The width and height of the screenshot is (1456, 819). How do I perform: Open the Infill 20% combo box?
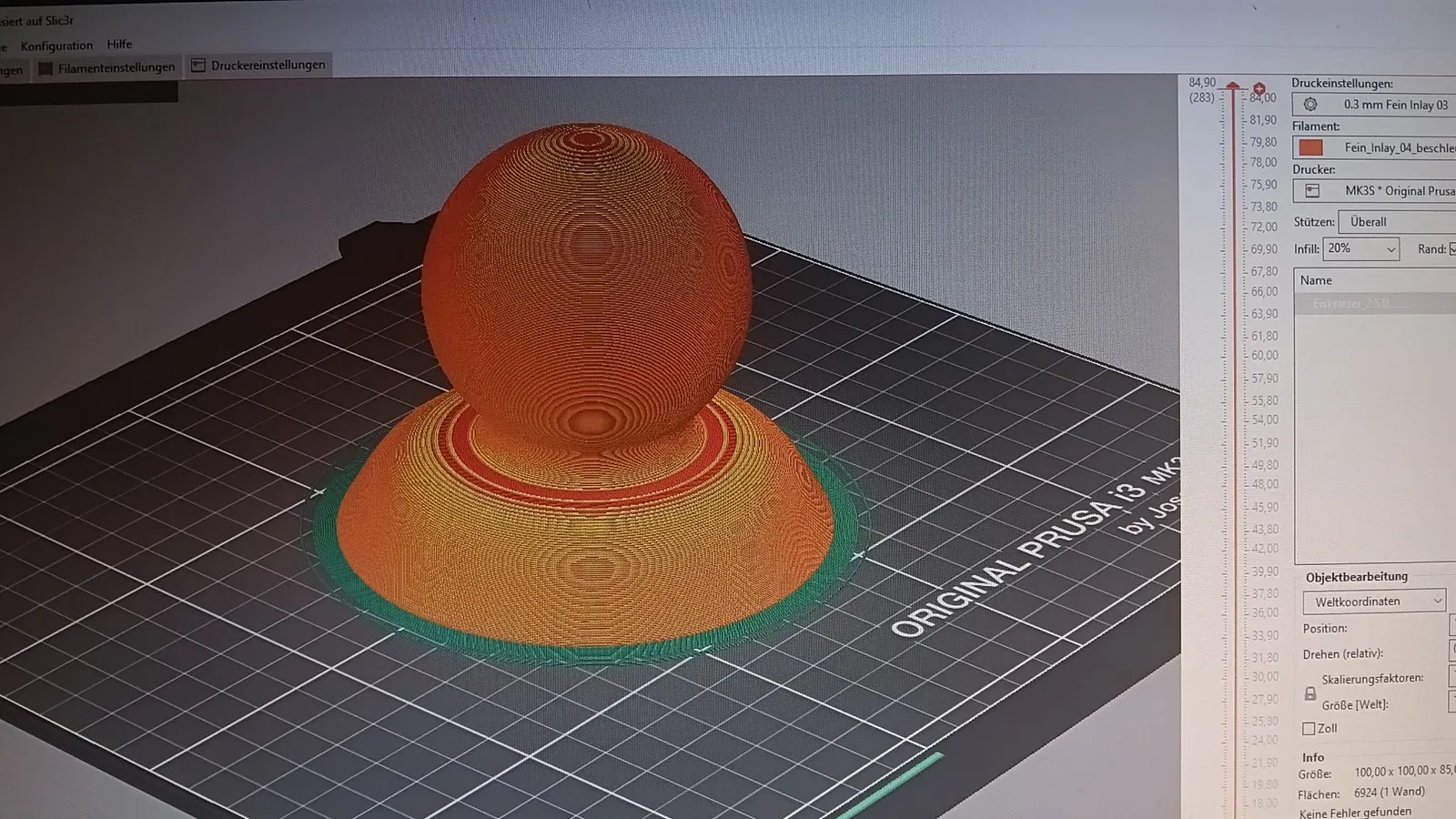(1361, 248)
